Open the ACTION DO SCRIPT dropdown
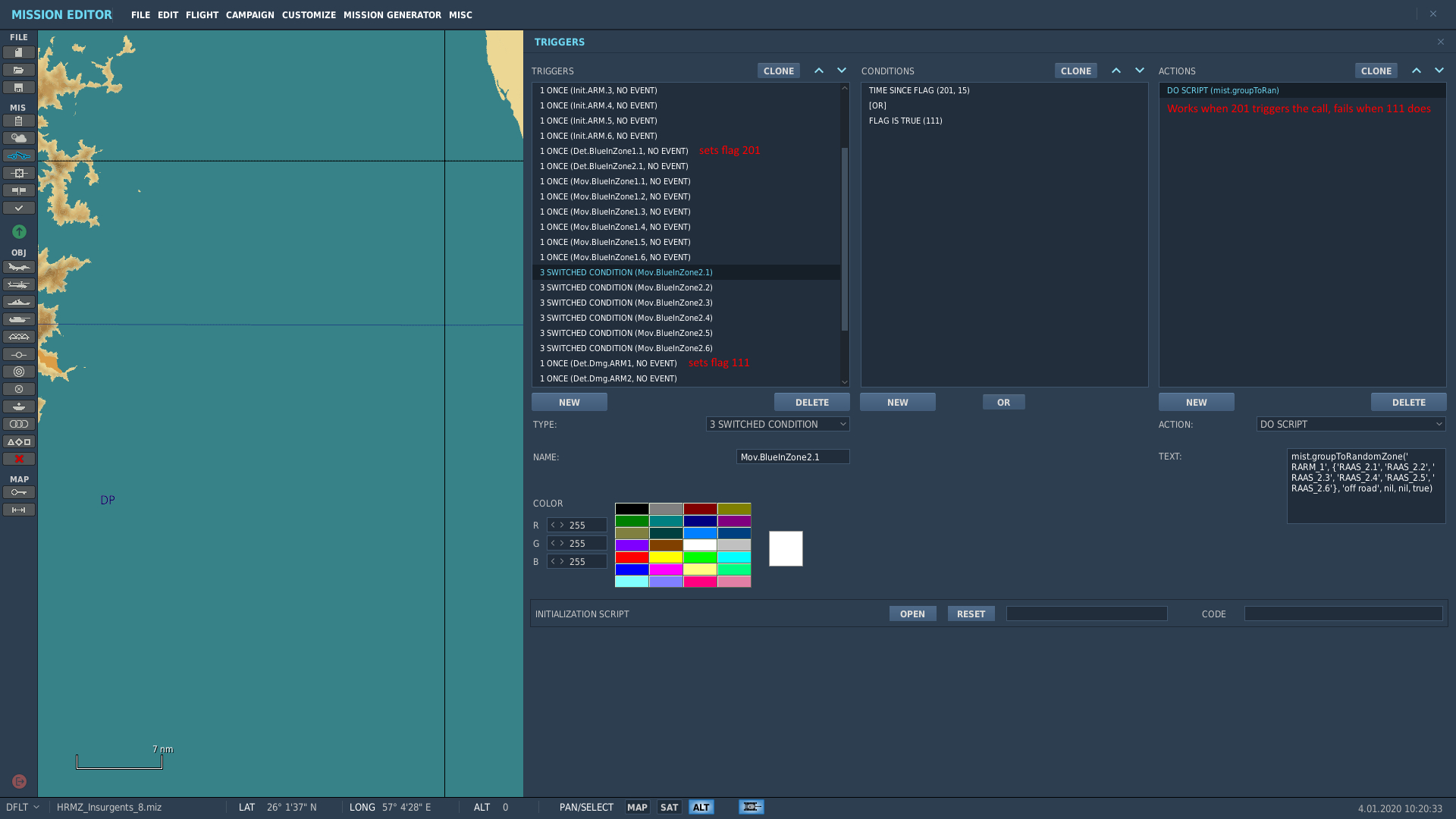The height and width of the screenshot is (819, 1456). [1351, 424]
